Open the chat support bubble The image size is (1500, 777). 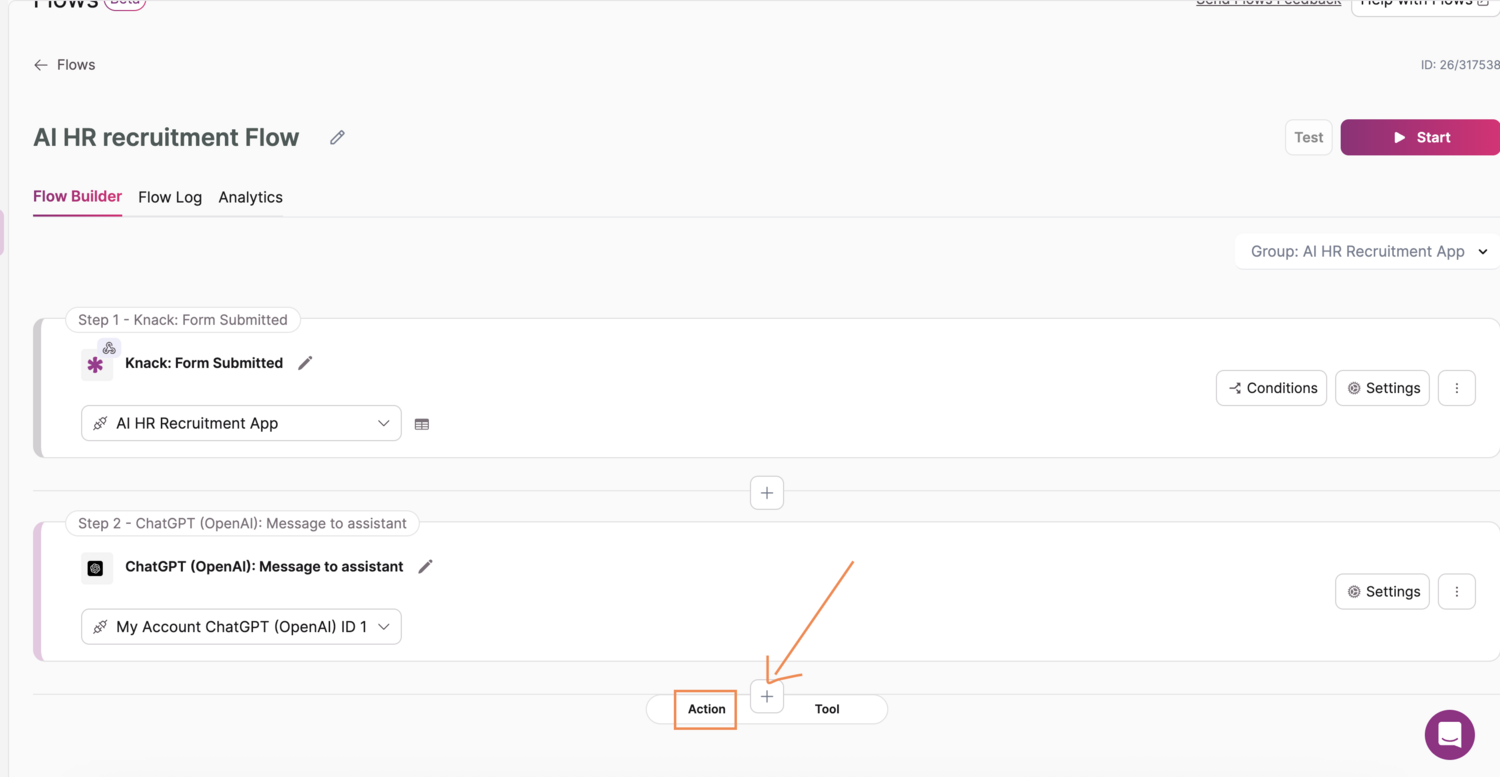pos(1449,735)
